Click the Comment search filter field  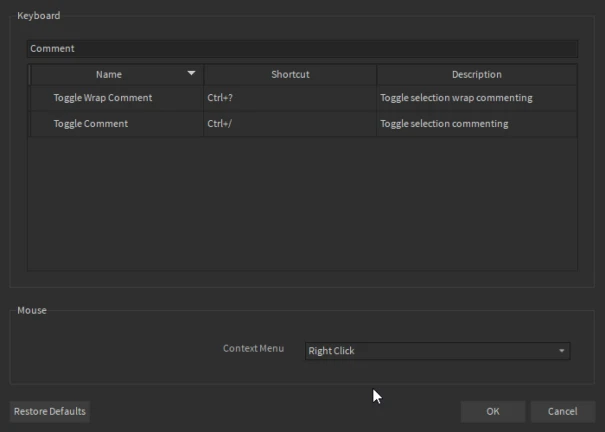pos(302,48)
